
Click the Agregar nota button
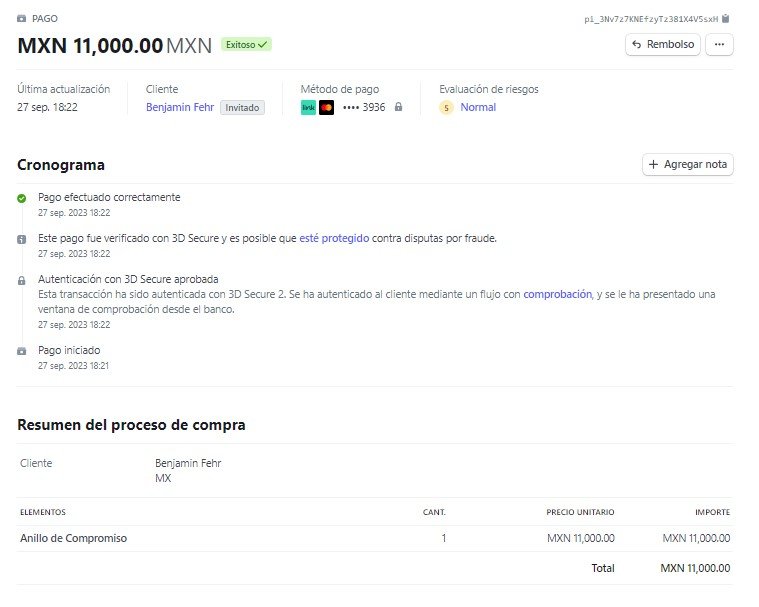[687, 164]
